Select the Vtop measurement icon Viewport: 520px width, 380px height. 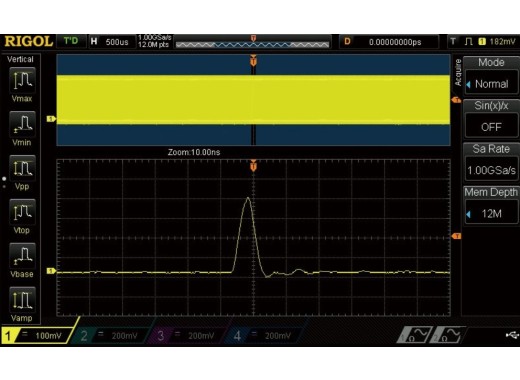pyautogui.click(x=22, y=212)
